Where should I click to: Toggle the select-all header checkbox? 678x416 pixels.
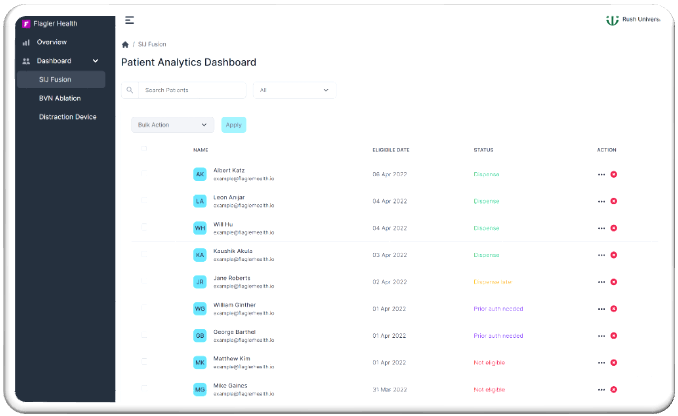click(x=144, y=149)
